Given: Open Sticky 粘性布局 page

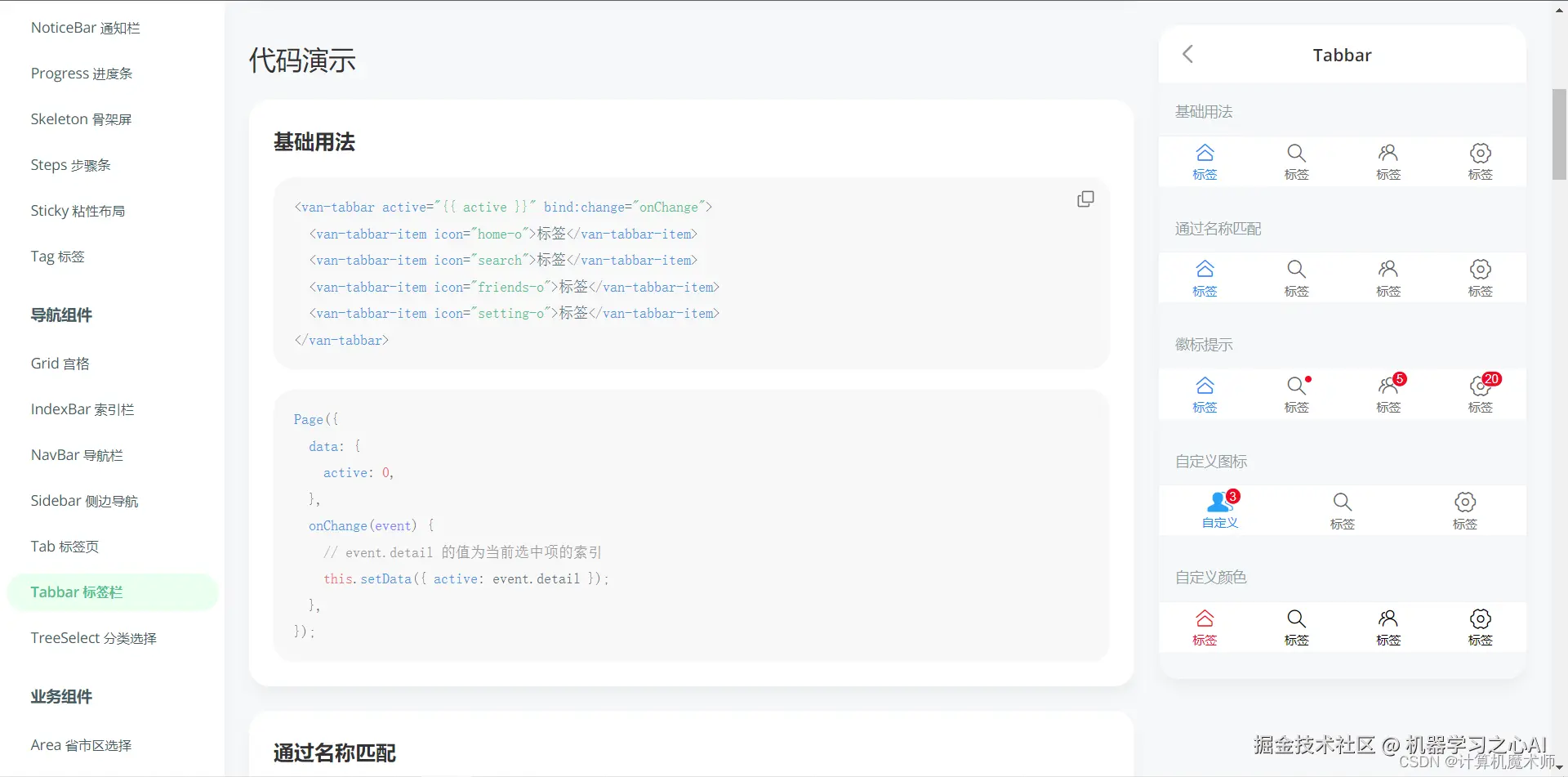Looking at the screenshot, I should click(x=78, y=211).
